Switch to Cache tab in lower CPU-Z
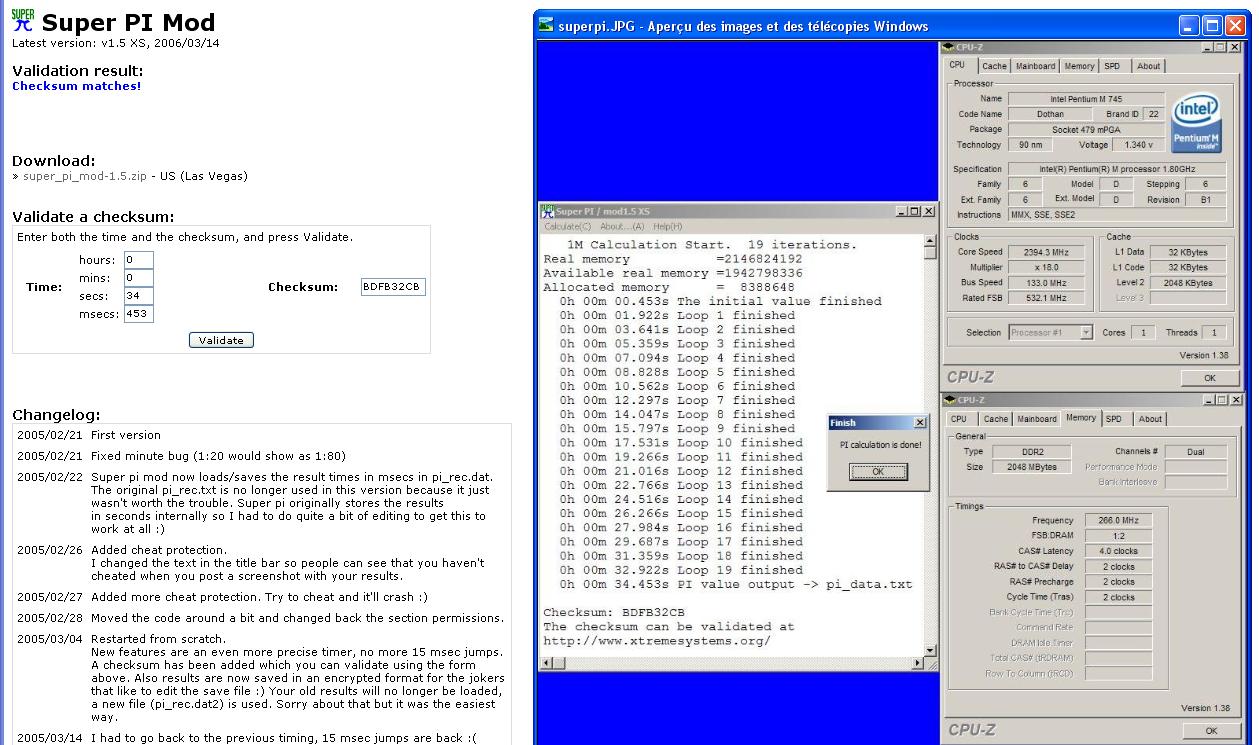The width and height of the screenshot is (1259, 745). tap(995, 419)
